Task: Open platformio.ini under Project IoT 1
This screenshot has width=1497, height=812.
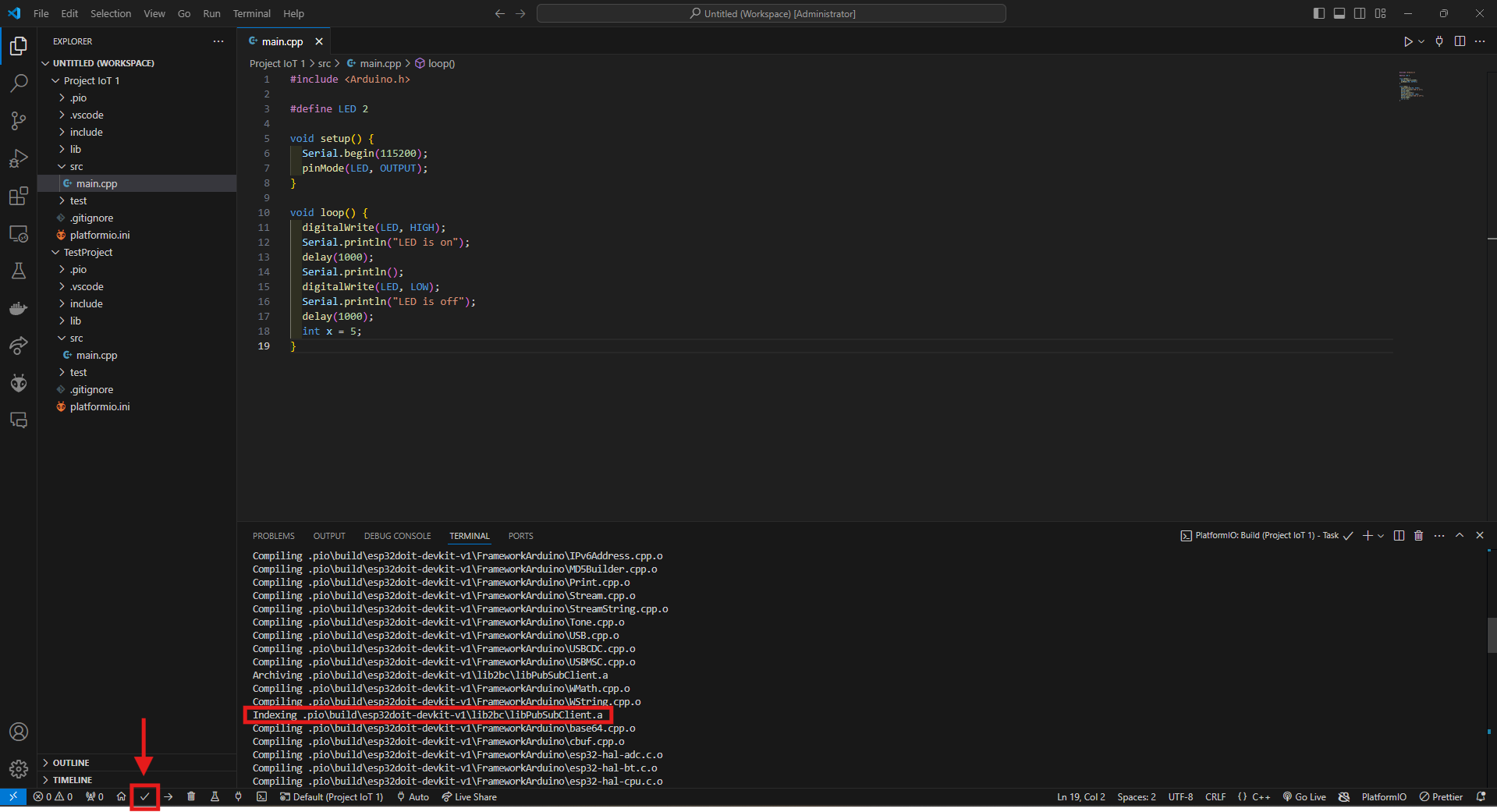Action: pos(100,235)
